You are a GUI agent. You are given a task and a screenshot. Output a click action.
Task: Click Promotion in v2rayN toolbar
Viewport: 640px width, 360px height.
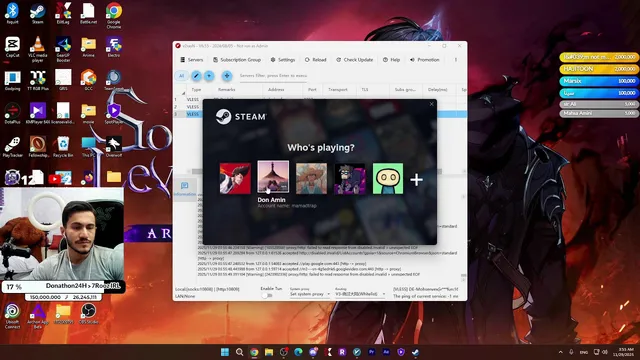(x=424, y=60)
